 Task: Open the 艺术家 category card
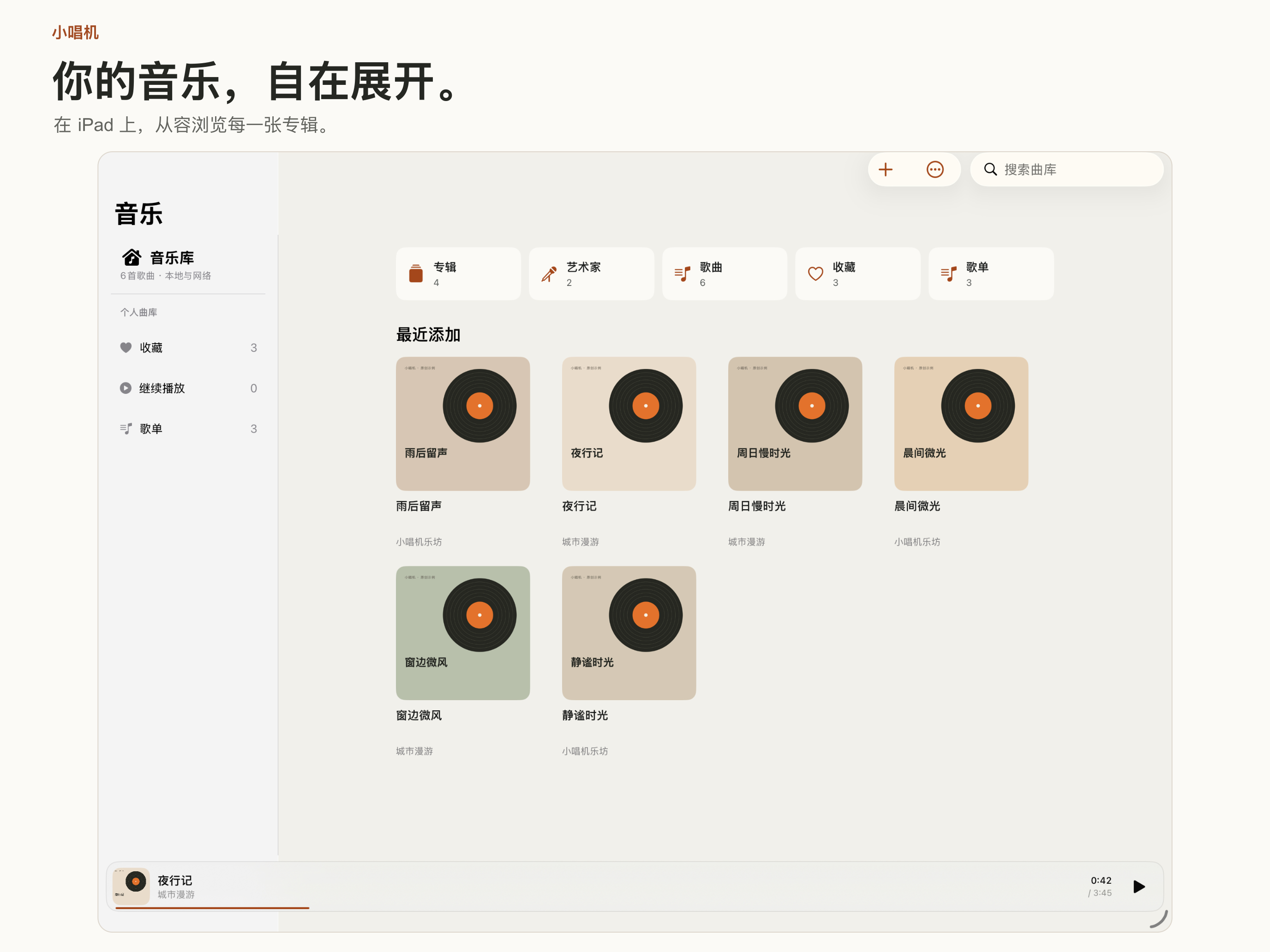591,274
